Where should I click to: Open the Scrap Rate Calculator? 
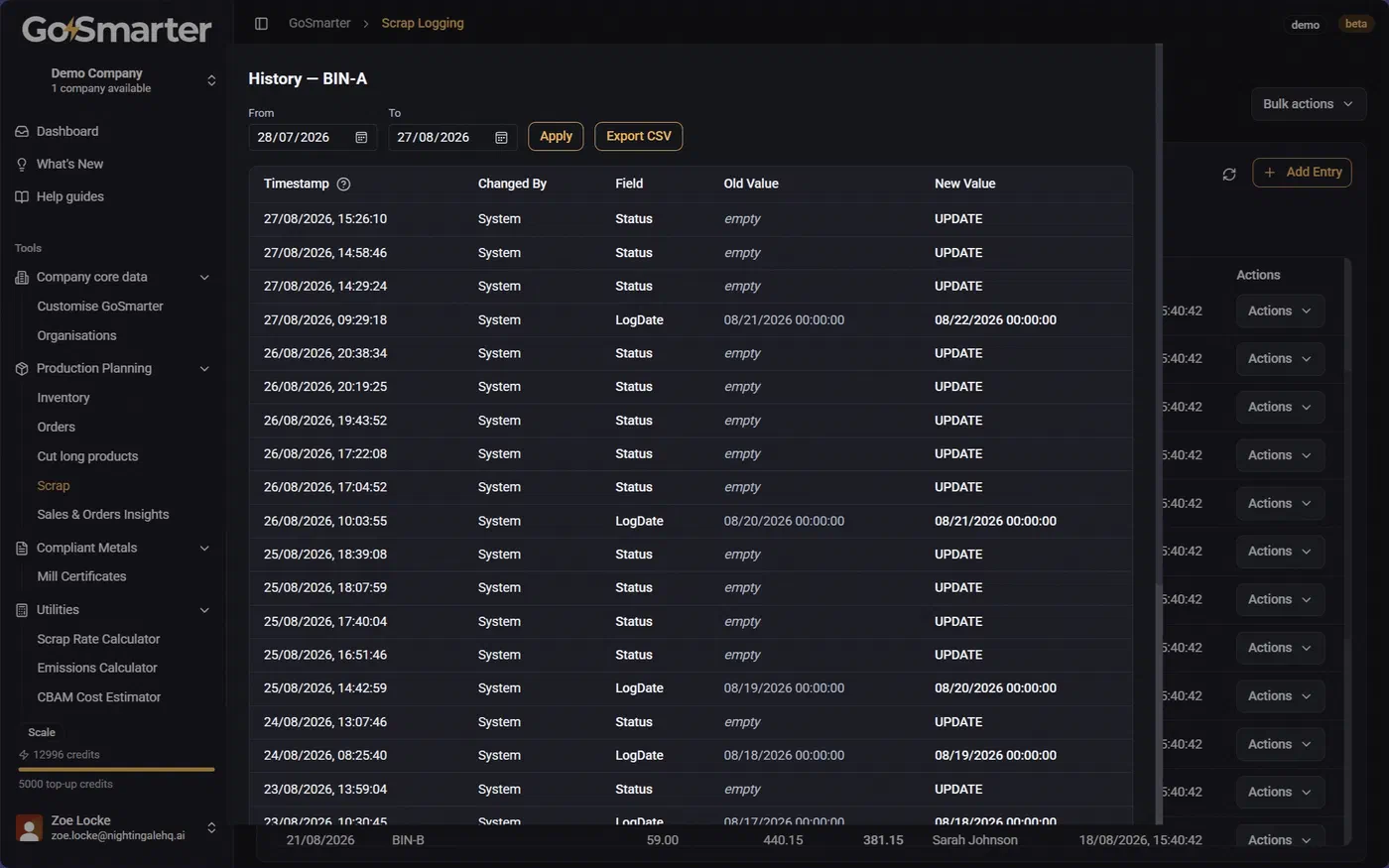98,639
